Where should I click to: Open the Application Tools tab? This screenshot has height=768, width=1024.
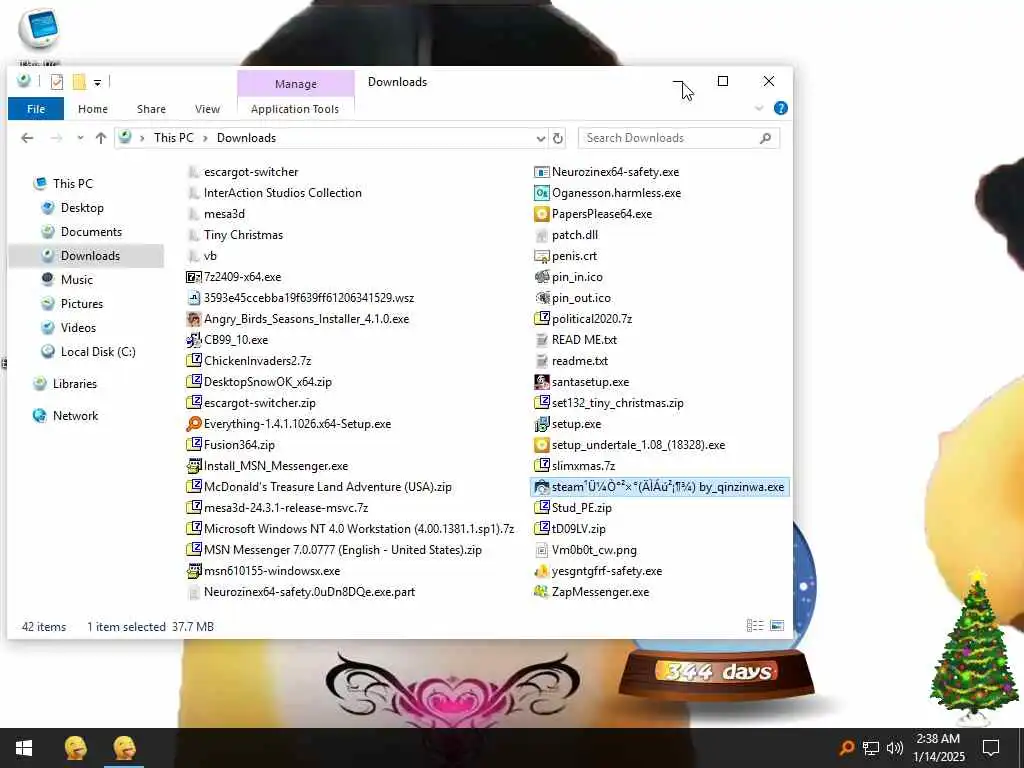tap(295, 109)
